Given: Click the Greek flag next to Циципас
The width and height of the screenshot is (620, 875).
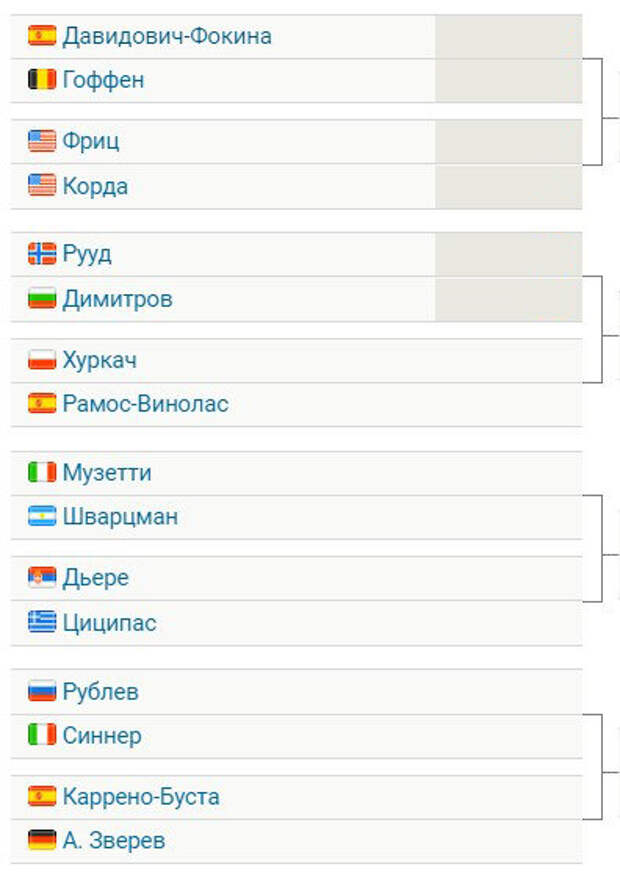Looking at the screenshot, I should click(42, 621).
